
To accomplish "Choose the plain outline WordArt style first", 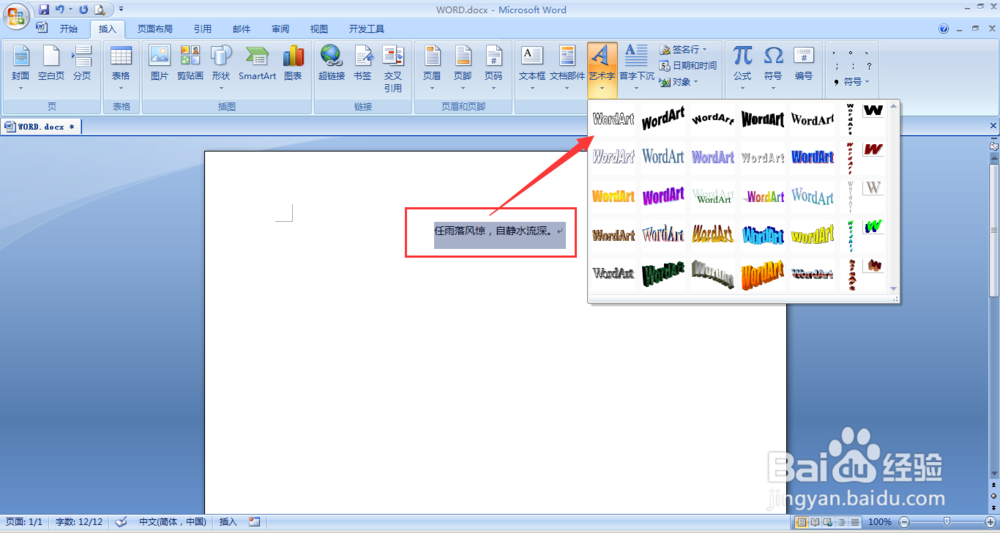I will [613, 119].
